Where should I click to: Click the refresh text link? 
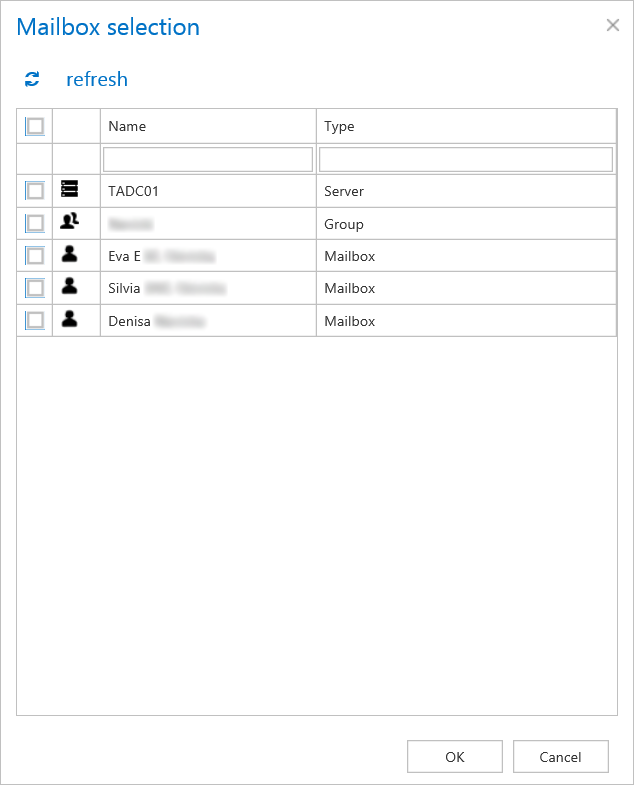point(97,80)
